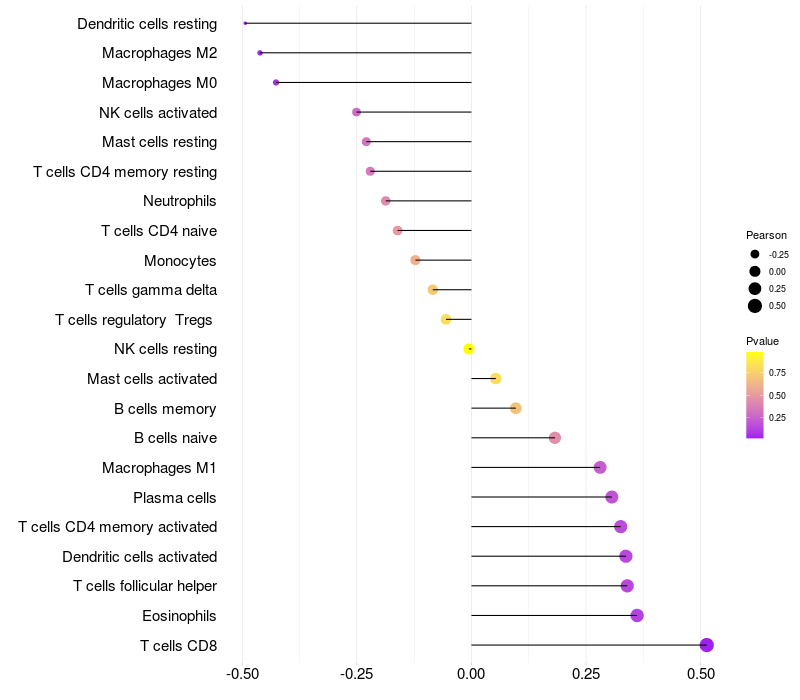Image resolution: width=800 pixels, height=700 pixels.
Task: Select the B cells naive dot
Action: click(x=555, y=438)
